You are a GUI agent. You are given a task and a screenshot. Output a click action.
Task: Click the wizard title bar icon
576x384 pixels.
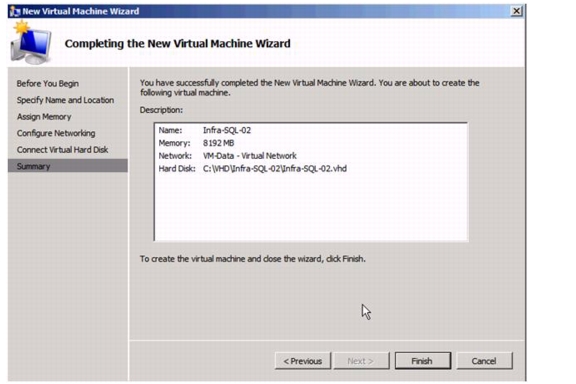coord(15,11)
